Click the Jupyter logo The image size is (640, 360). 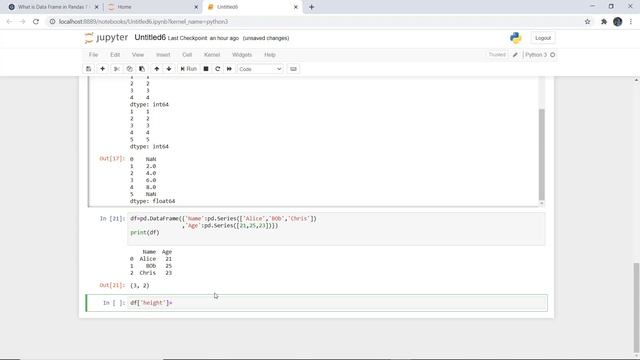106,38
